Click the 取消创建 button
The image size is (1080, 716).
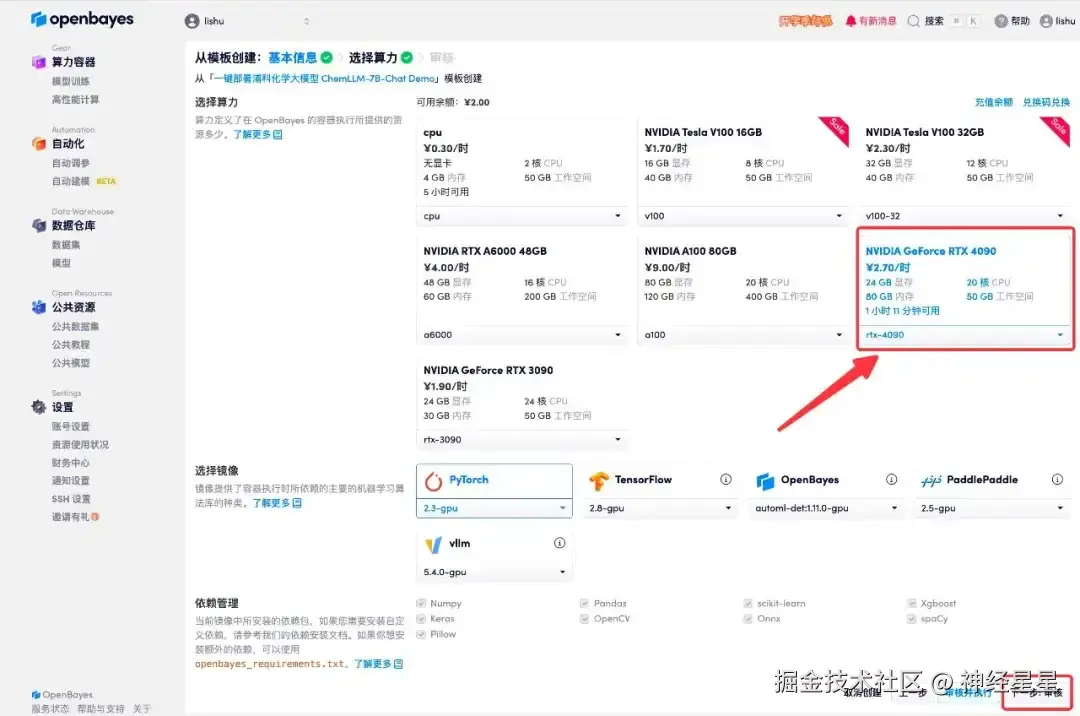click(862, 693)
